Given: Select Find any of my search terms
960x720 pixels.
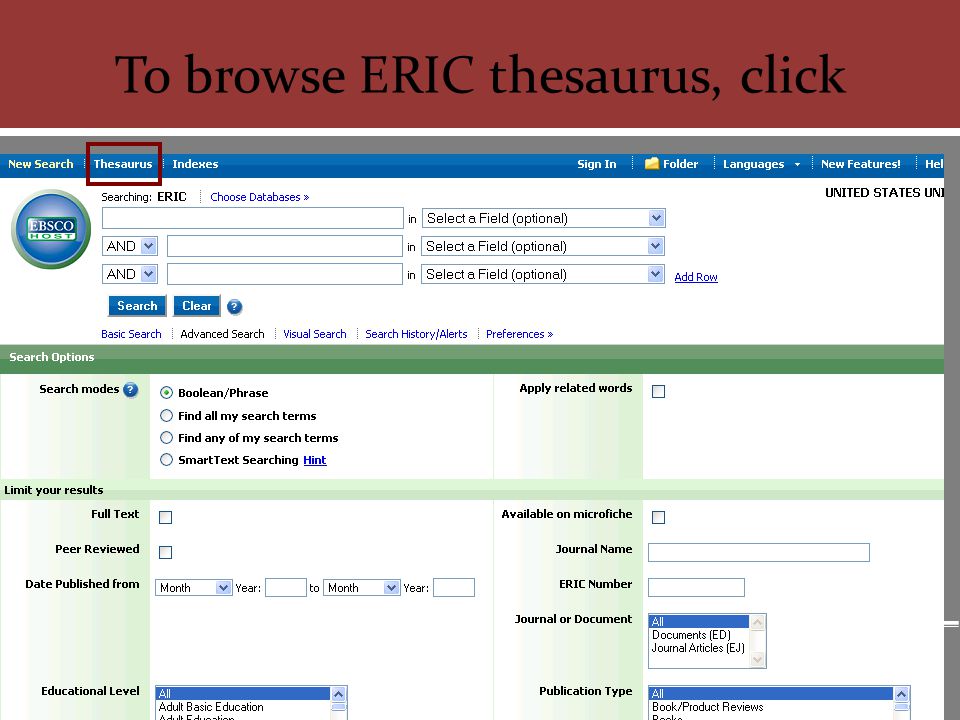Looking at the screenshot, I should click(166, 438).
